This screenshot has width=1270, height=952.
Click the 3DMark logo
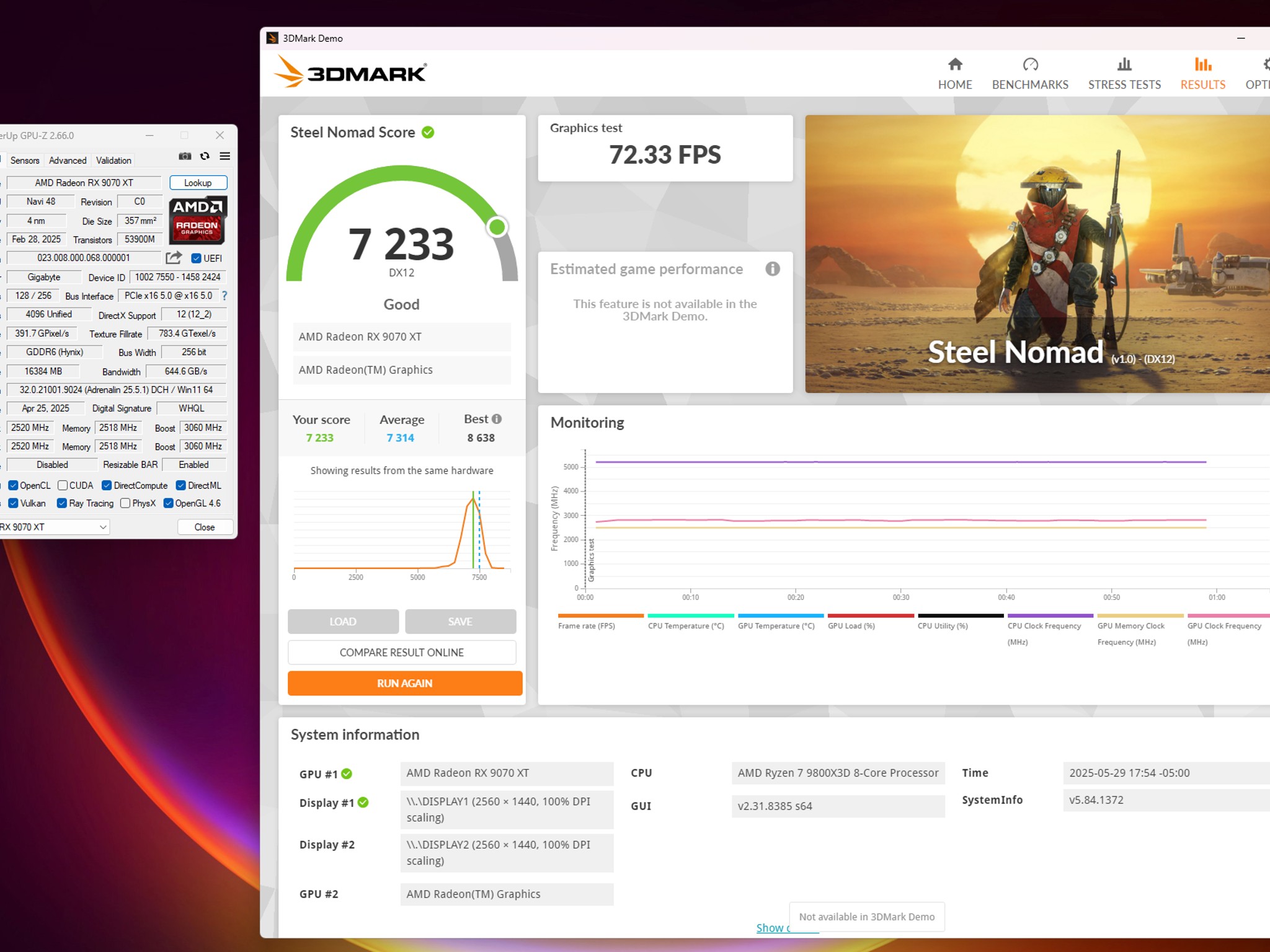[350, 72]
